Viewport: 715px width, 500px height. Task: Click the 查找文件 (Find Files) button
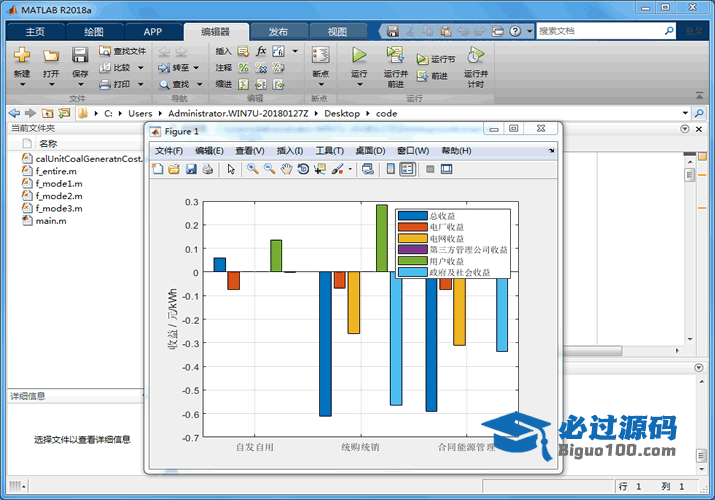coord(122,51)
